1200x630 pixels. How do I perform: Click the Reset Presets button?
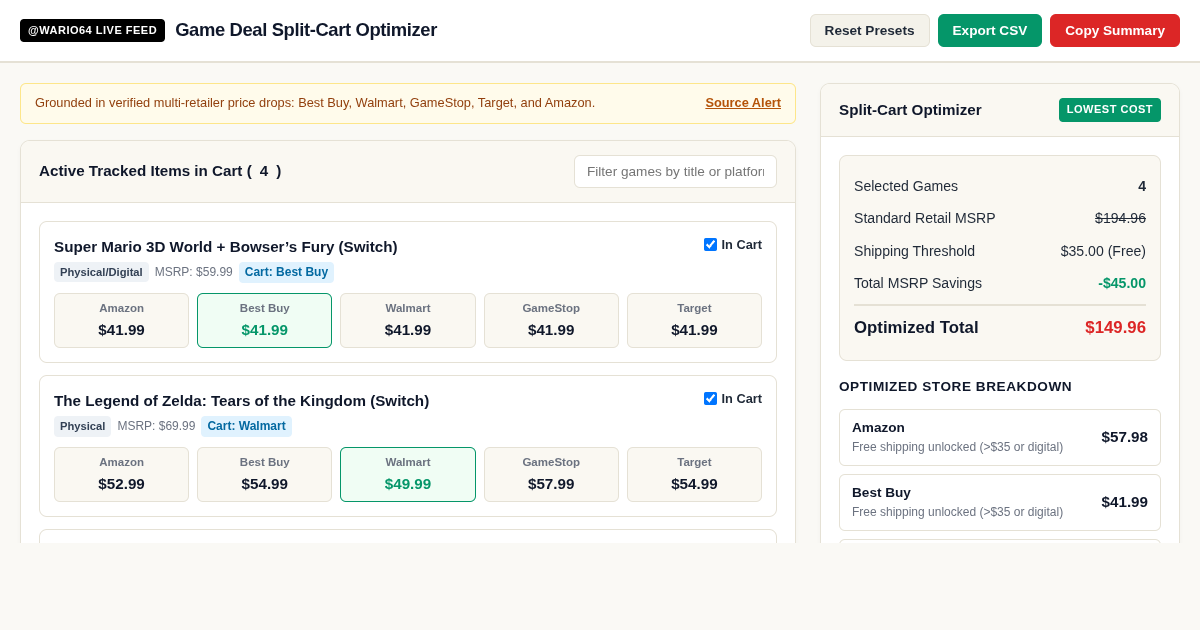click(869, 30)
